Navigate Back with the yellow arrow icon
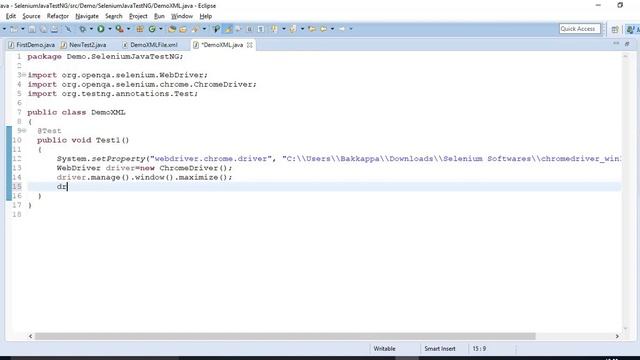640x360 pixels. tap(323, 29)
